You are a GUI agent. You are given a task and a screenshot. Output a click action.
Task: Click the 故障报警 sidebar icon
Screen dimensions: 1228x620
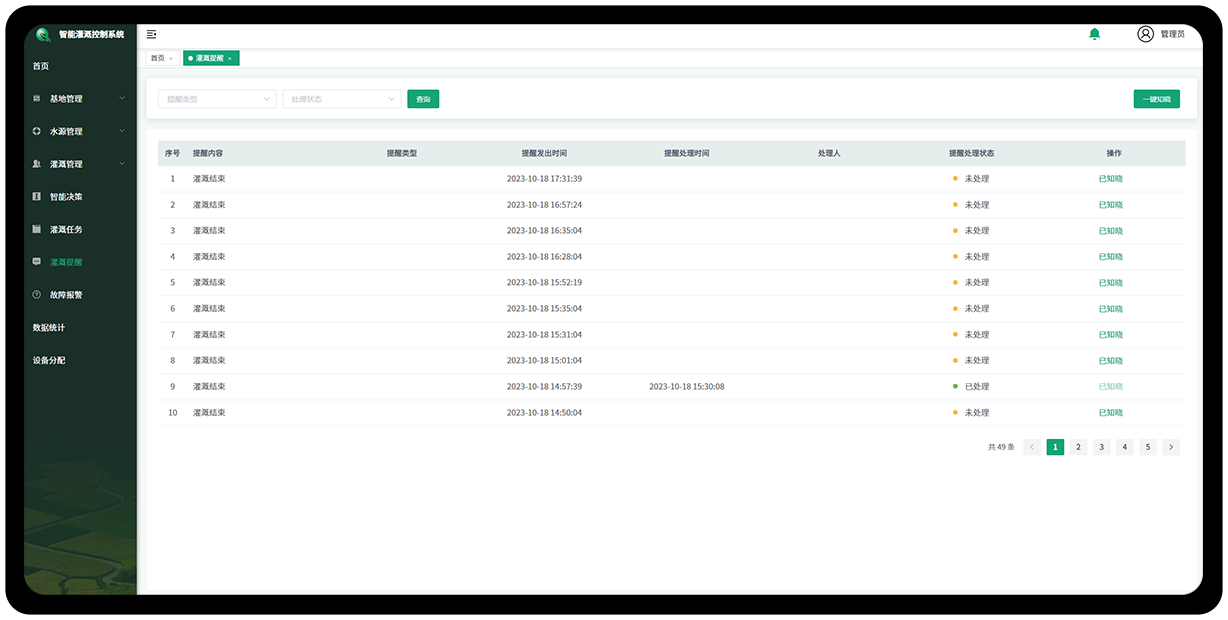[37, 295]
